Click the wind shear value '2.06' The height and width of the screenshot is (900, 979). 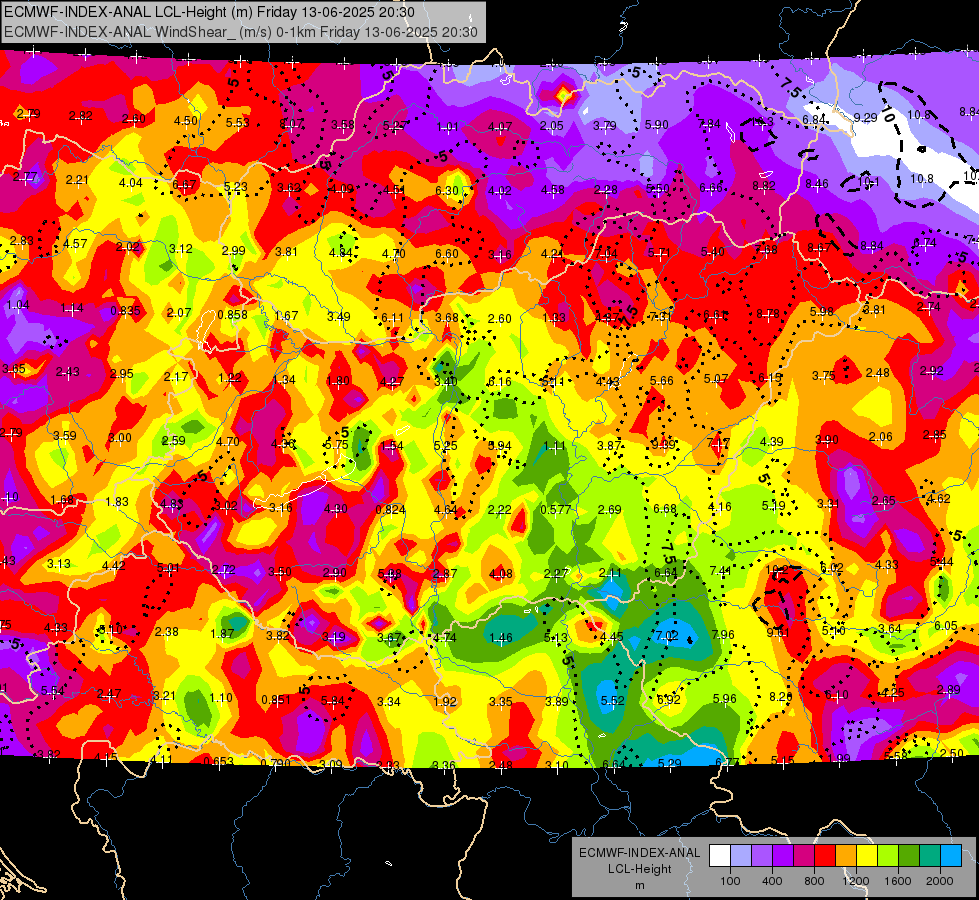[880, 437]
